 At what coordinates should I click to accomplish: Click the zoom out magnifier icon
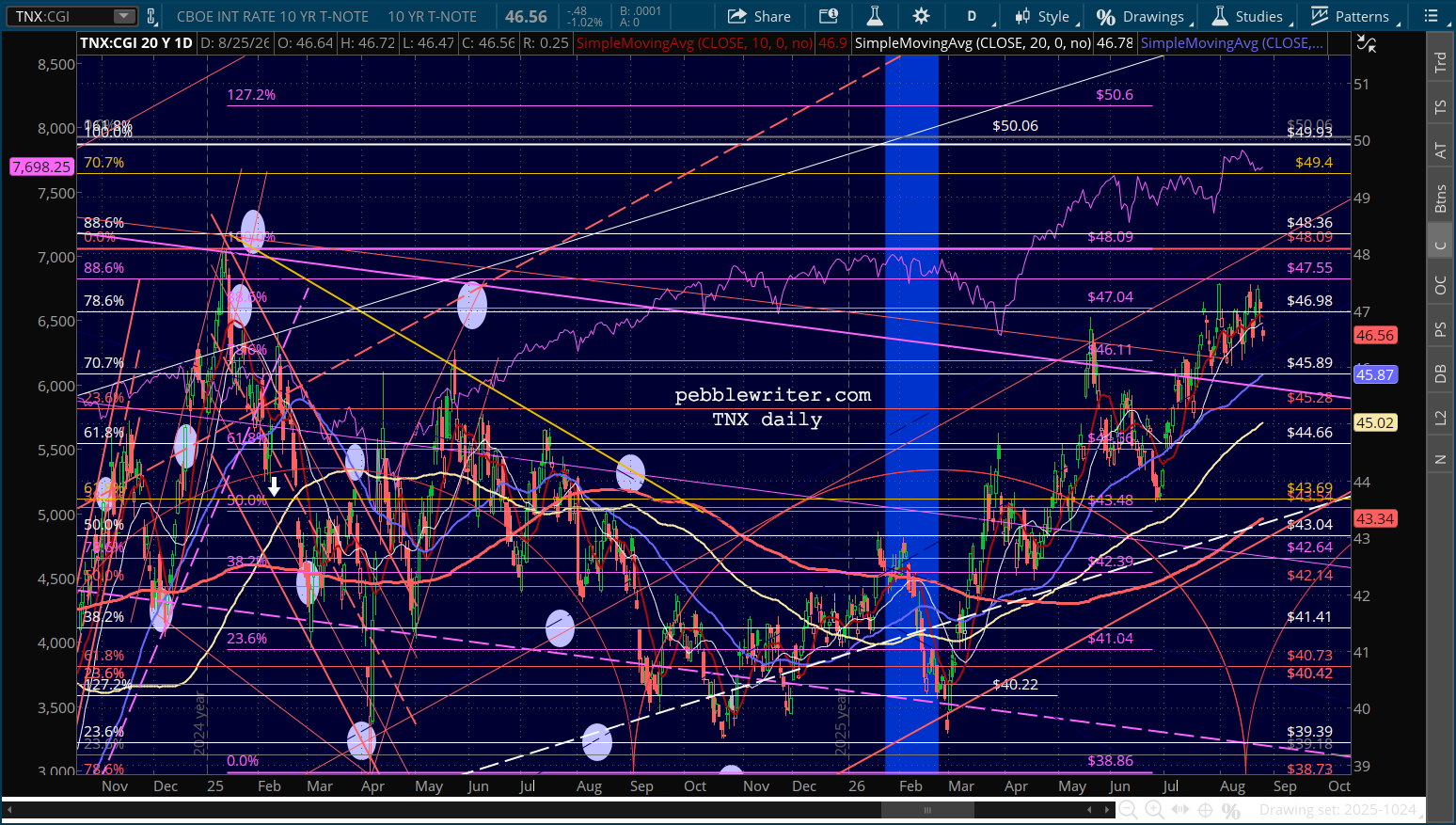[1129, 810]
